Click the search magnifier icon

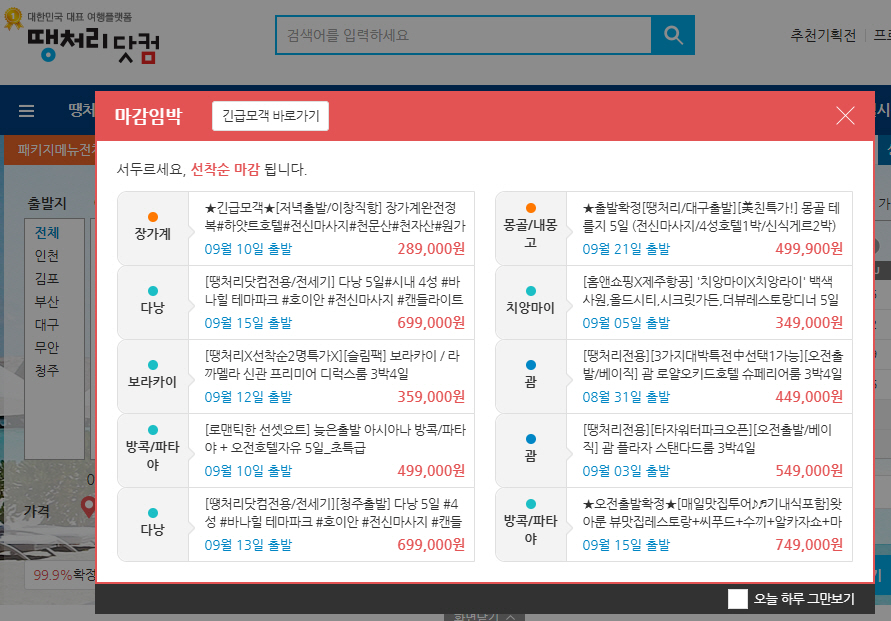point(674,35)
